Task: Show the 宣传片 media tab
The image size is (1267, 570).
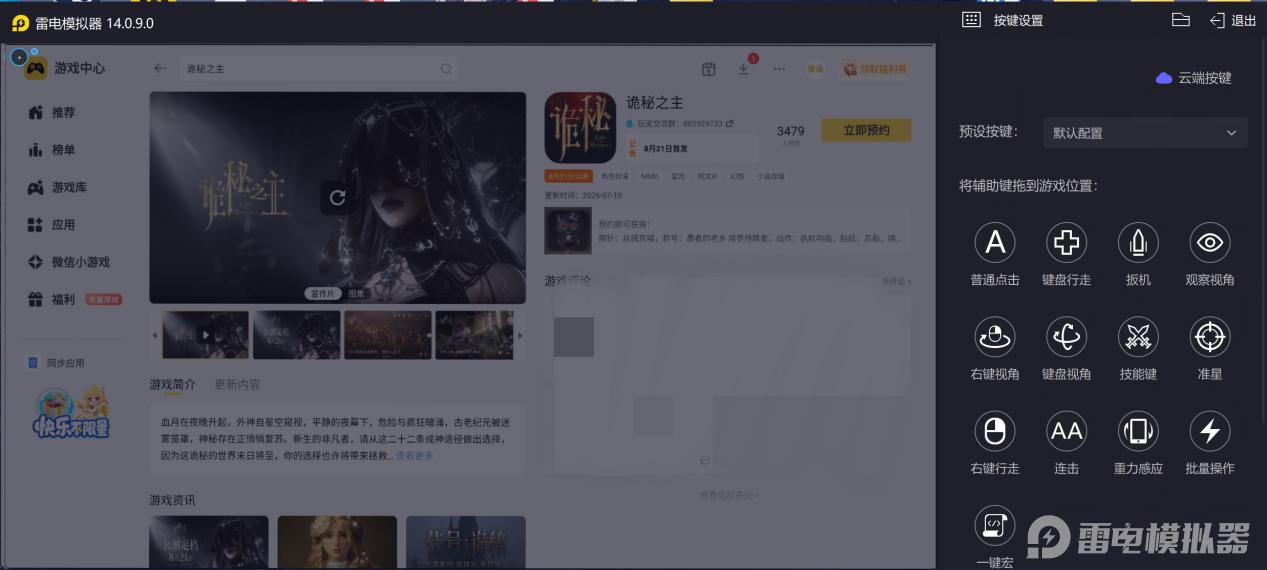Action: (322, 294)
